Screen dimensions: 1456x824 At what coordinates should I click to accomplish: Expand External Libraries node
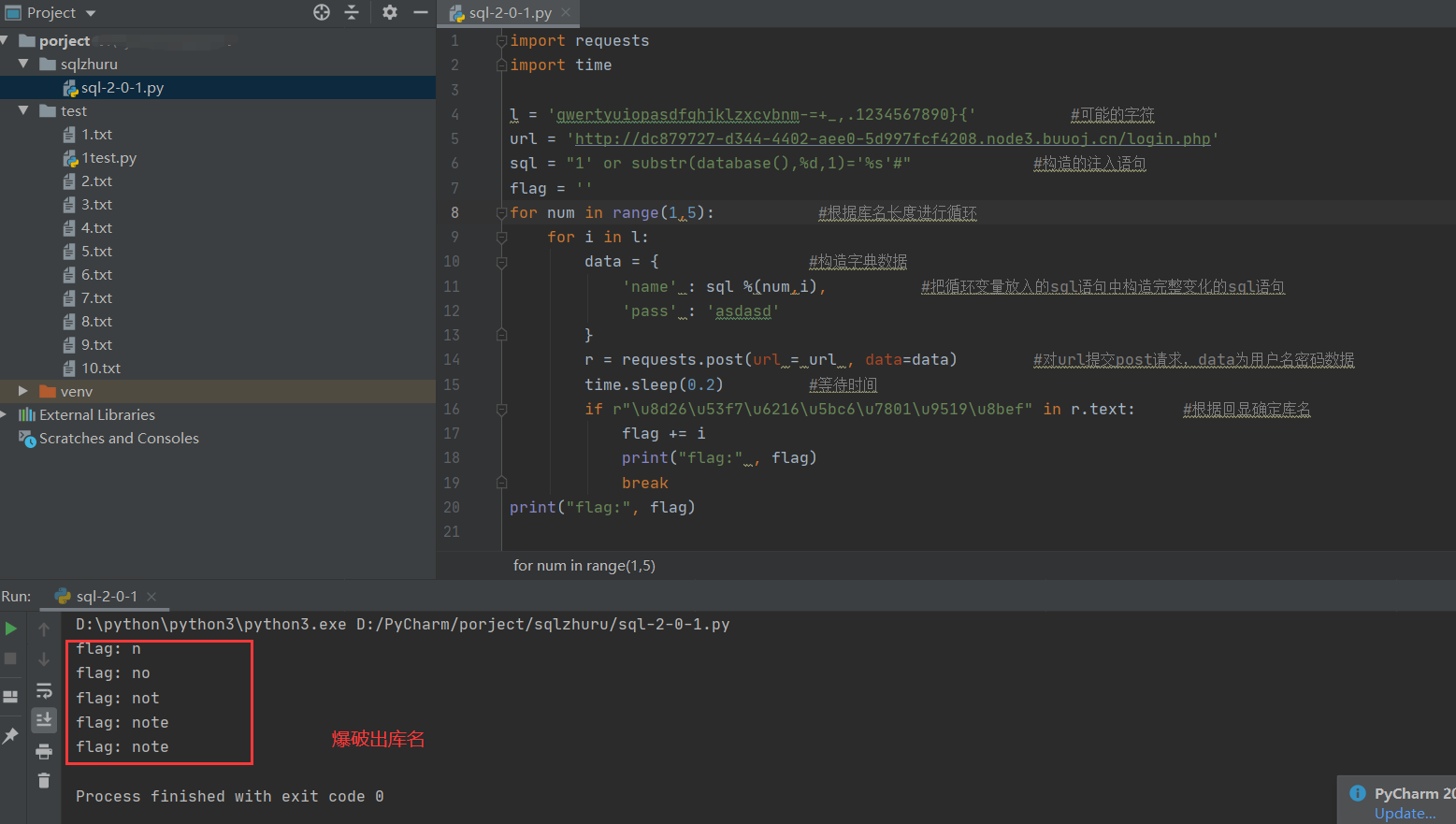point(5,414)
